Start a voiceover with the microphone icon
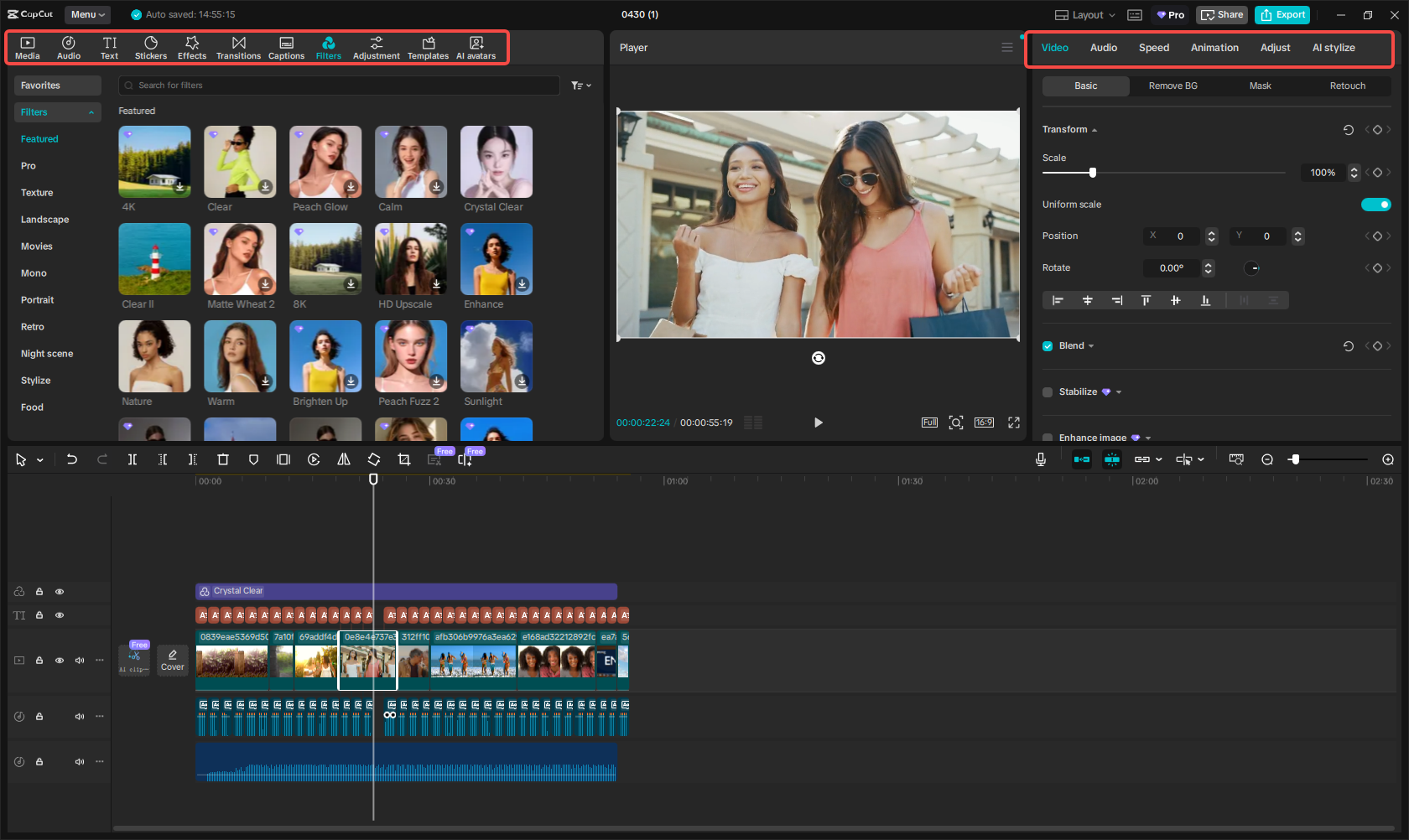This screenshot has width=1409, height=840. (x=1040, y=459)
